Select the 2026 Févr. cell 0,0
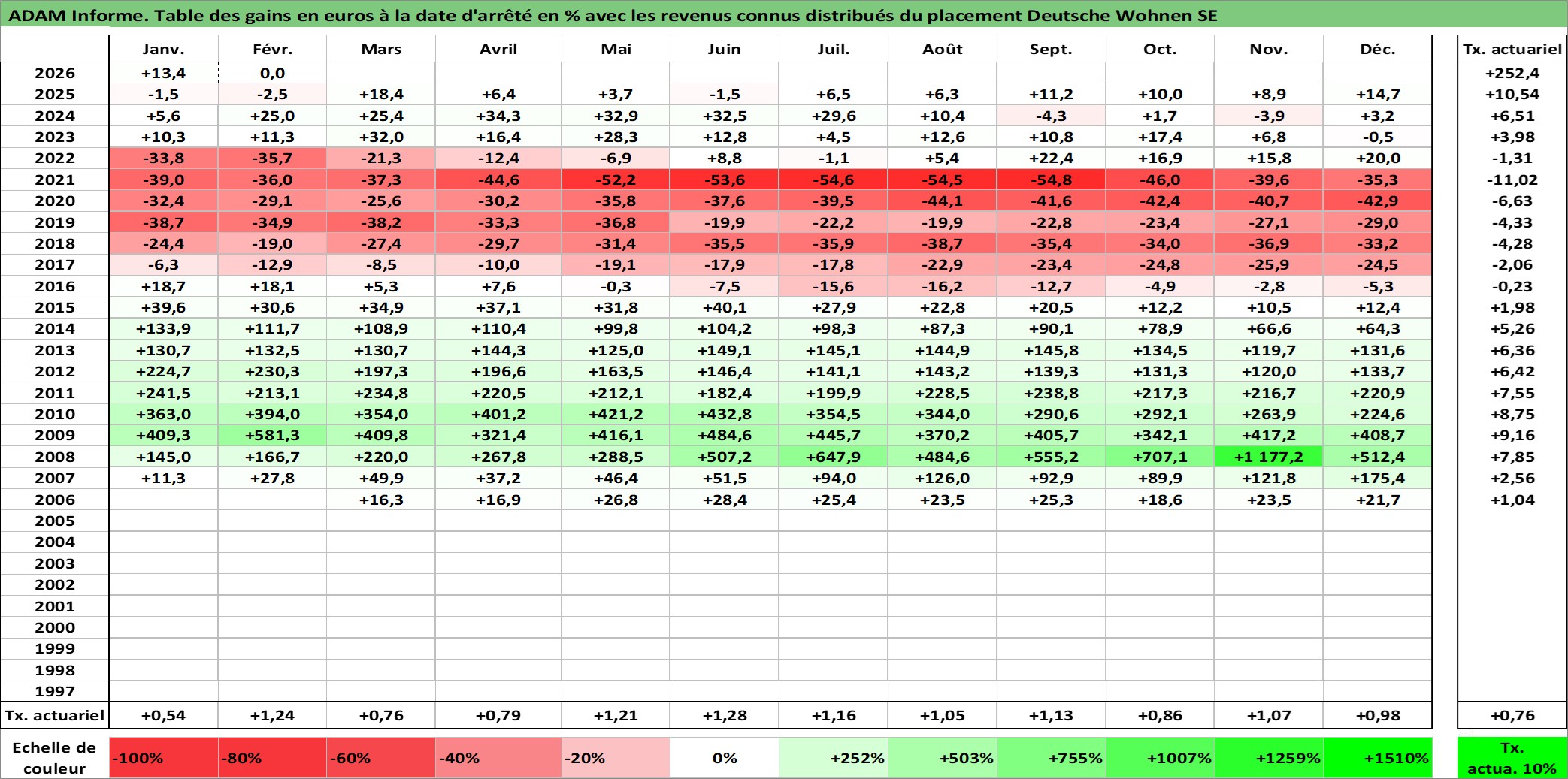 point(272,73)
